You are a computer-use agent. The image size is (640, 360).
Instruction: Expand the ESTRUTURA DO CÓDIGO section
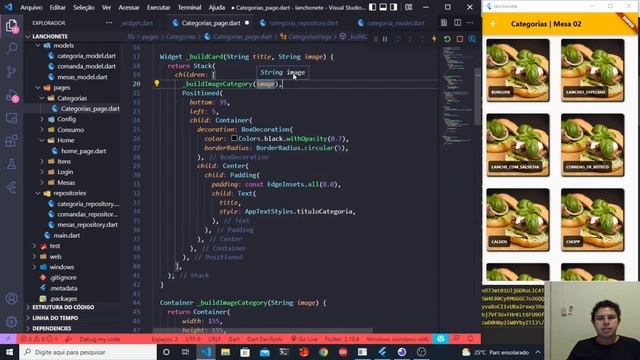[63, 307]
